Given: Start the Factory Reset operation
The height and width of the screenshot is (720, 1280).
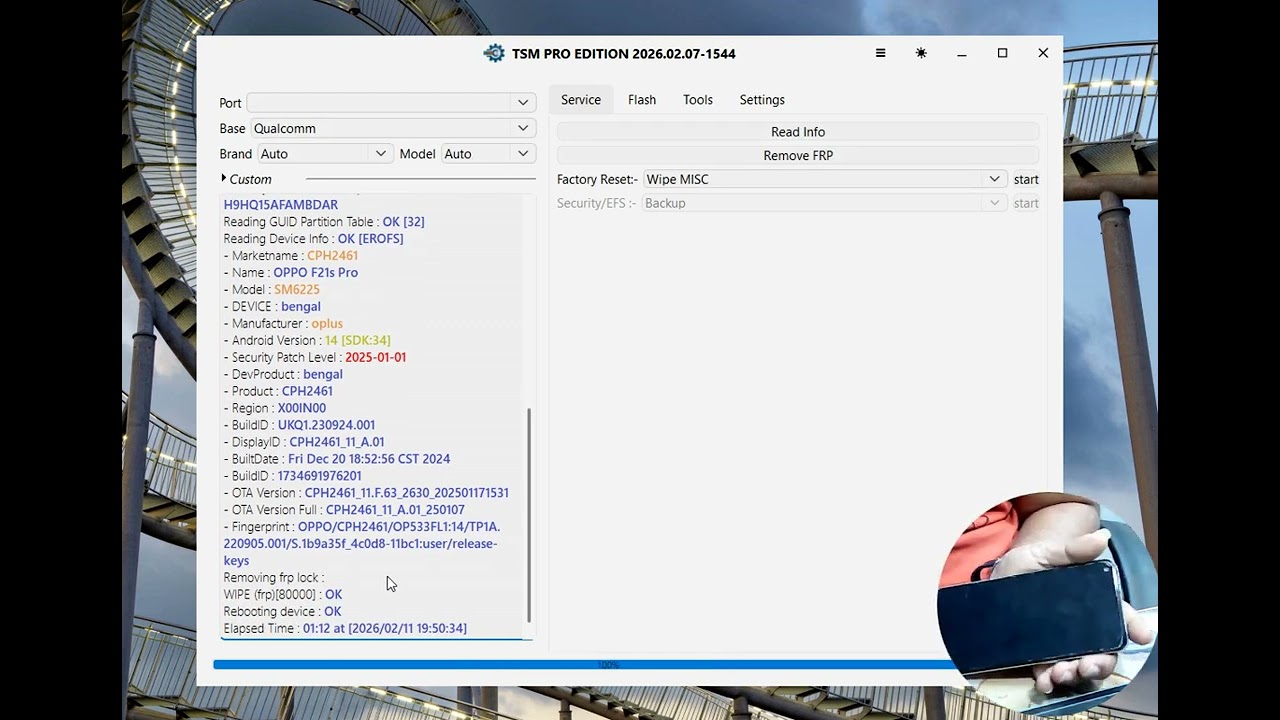Looking at the screenshot, I should click(x=1026, y=179).
